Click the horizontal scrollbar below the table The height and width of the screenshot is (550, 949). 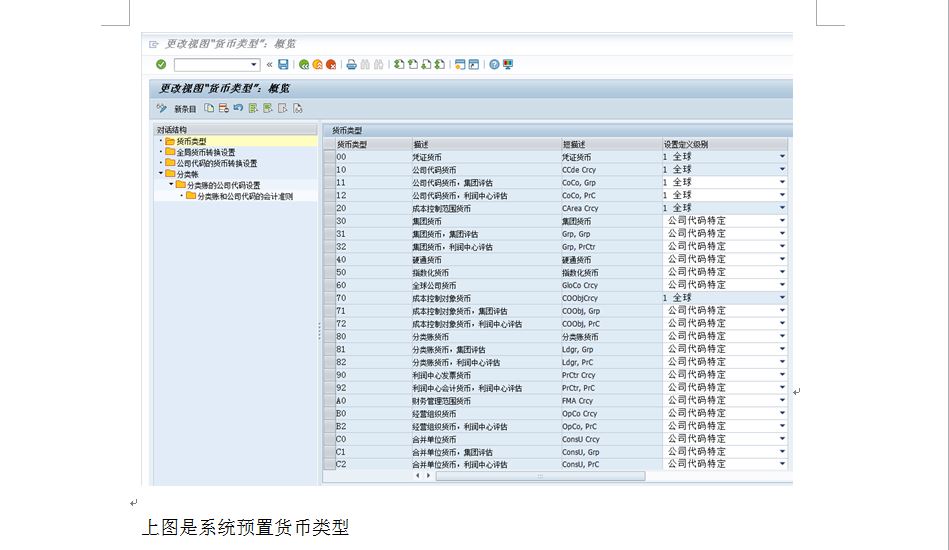540,476
